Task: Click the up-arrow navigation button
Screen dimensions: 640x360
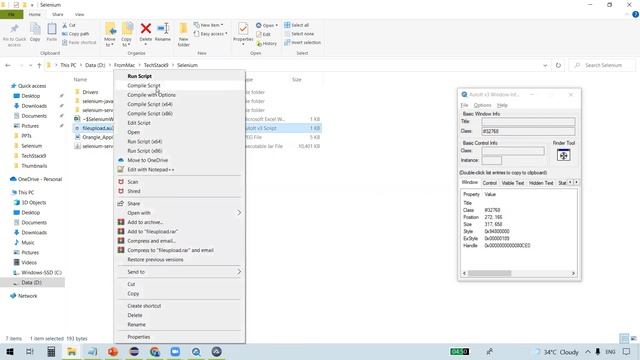Action: point(39,65)
